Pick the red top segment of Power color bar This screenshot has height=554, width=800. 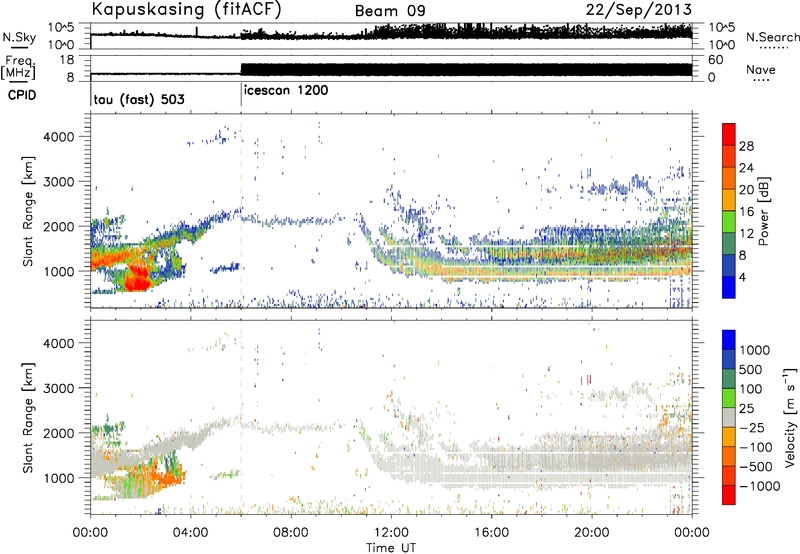click(729, 134)
